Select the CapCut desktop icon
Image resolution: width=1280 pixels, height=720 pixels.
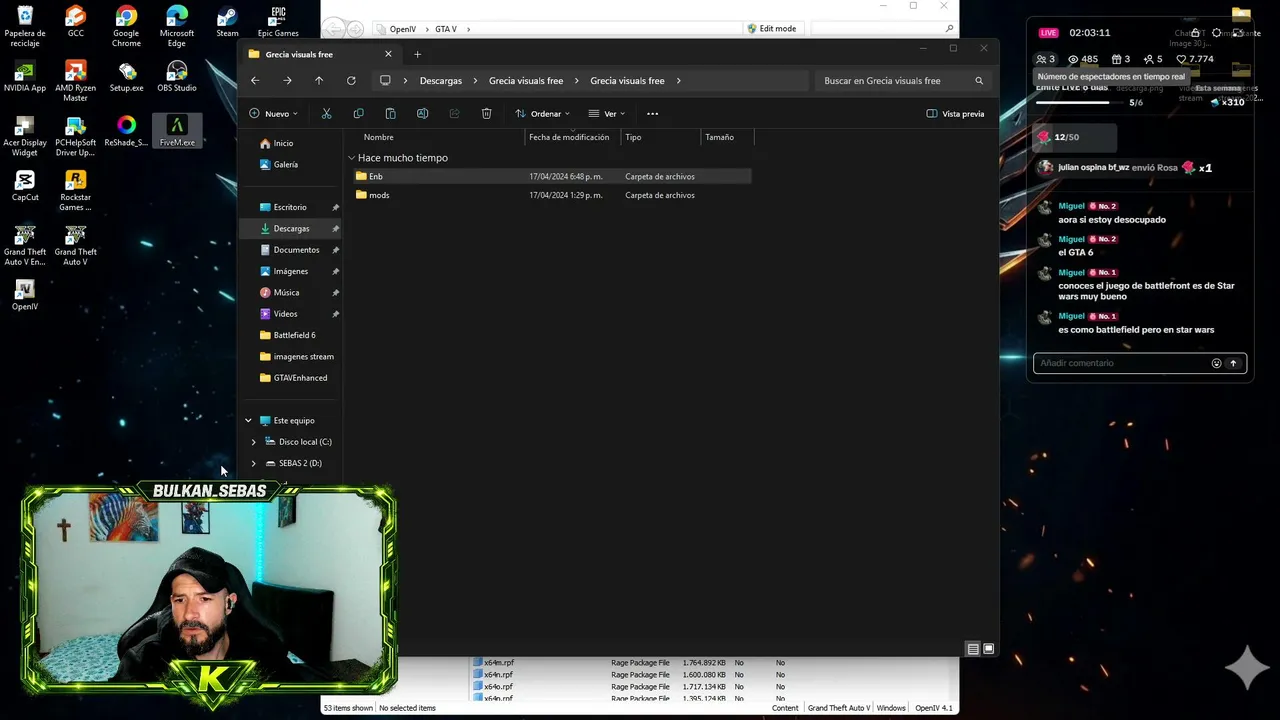point(25,185)
